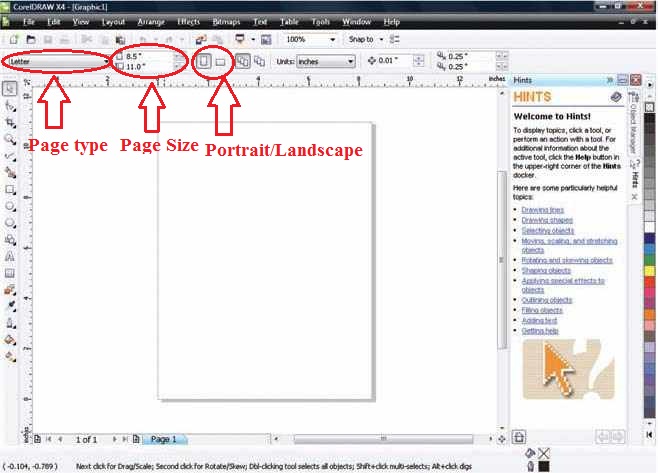Open the Selecting objects hint link

coord(548,230)
